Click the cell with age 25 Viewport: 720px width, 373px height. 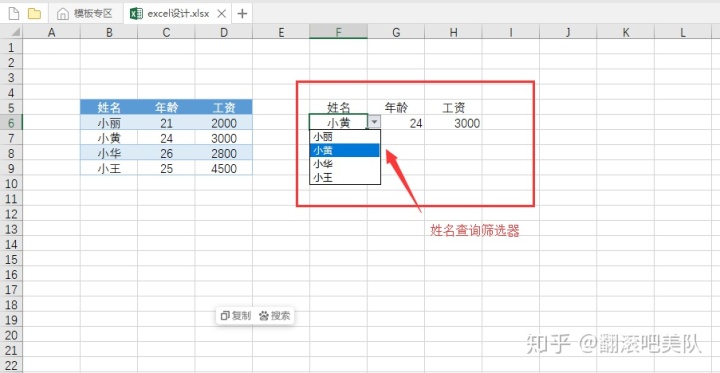click(x=166, y=169)
